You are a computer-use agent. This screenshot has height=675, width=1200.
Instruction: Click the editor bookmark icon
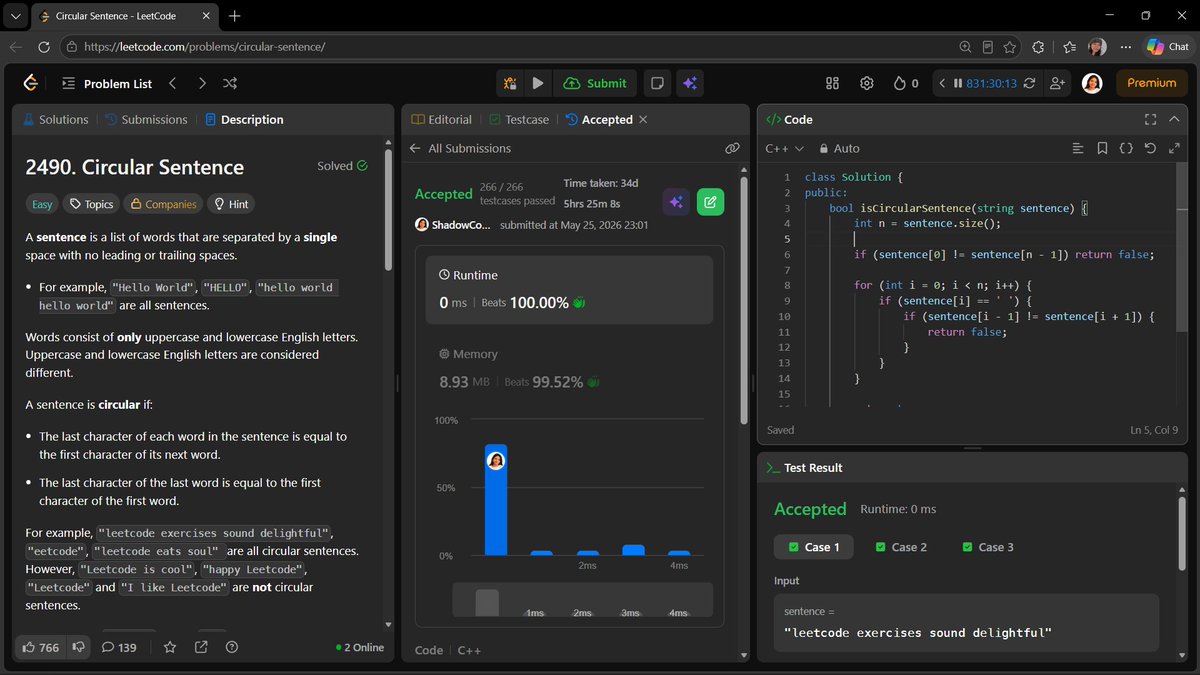tap(1102, 148)
